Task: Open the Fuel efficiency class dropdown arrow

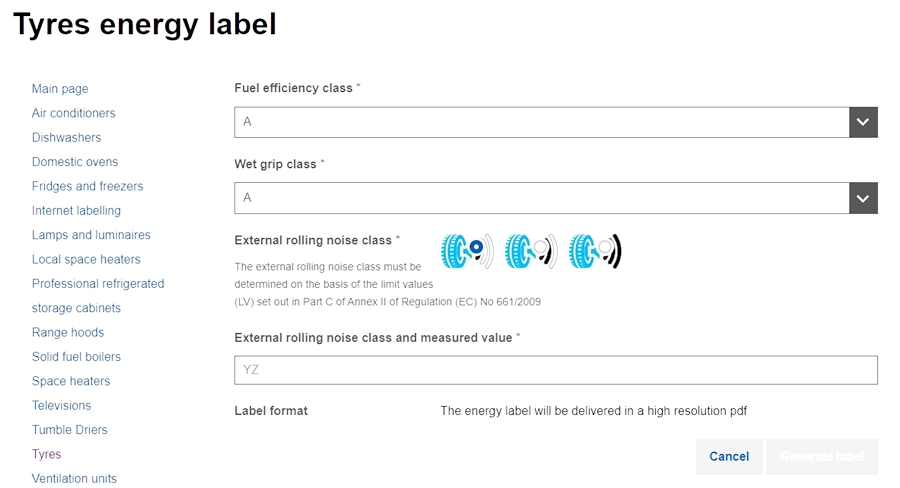Action: click(x=863, y=122)
